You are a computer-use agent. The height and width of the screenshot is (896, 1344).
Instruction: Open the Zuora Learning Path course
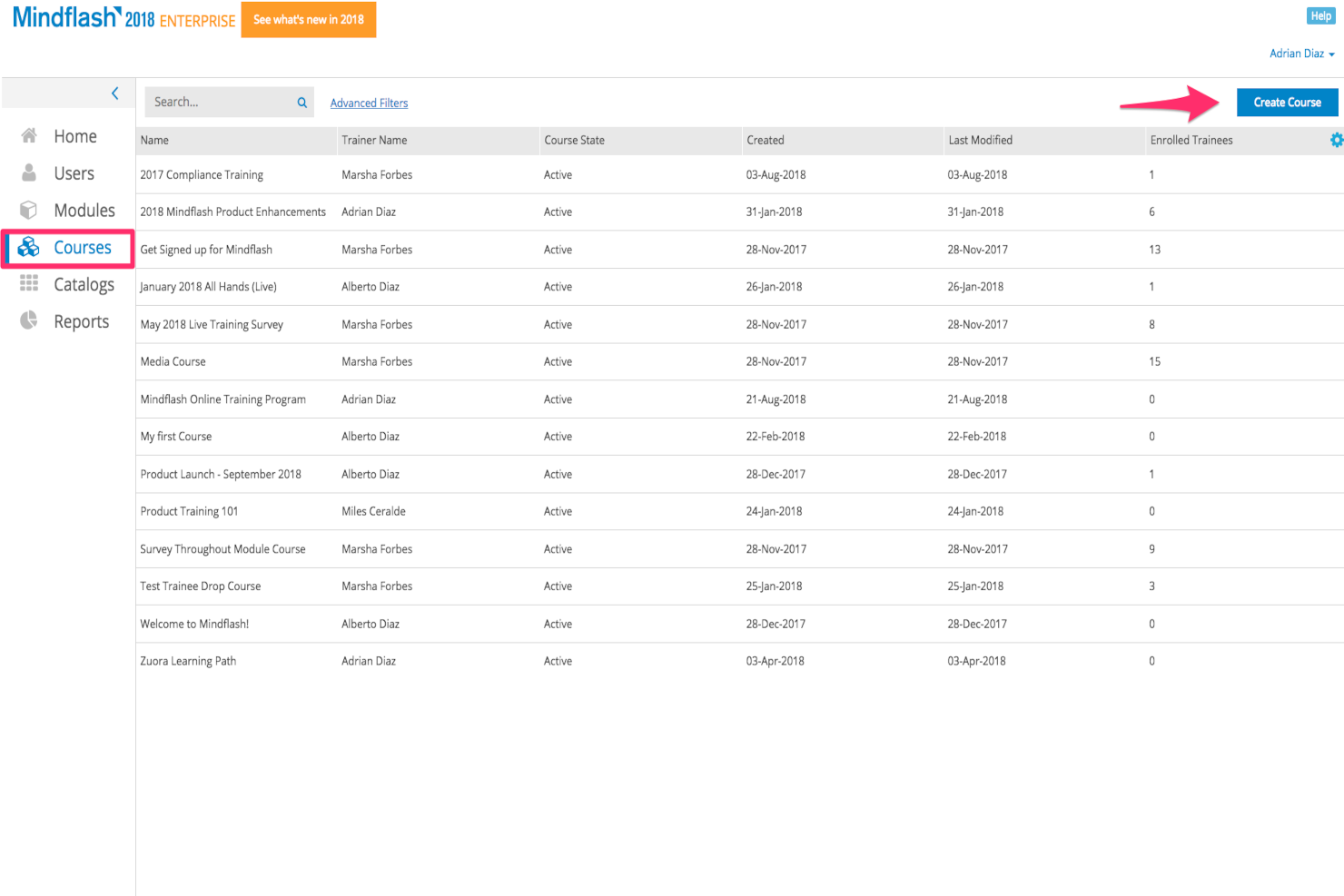[x=188, y=662]
